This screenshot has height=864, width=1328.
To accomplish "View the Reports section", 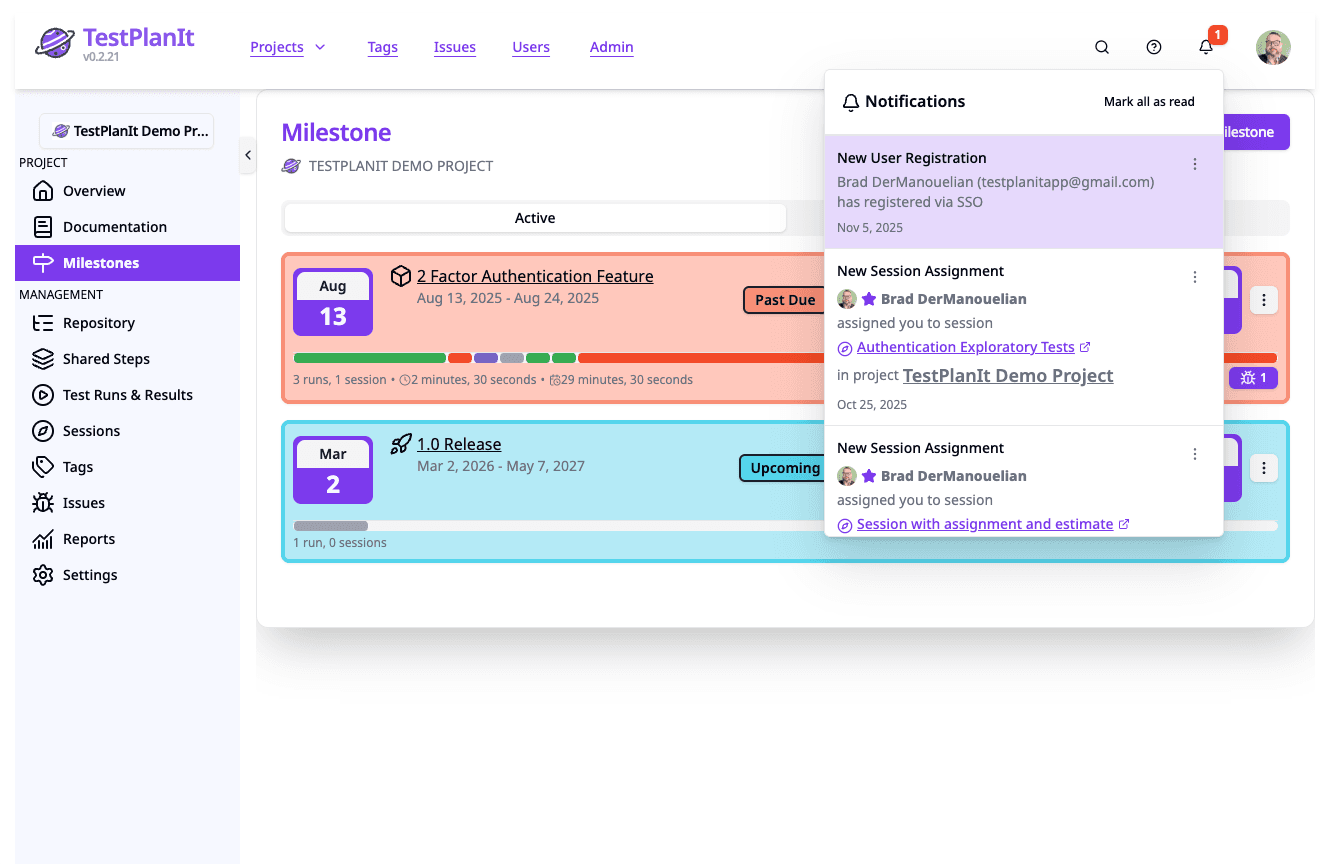I will pyautogui.click(x=91, y=538).
